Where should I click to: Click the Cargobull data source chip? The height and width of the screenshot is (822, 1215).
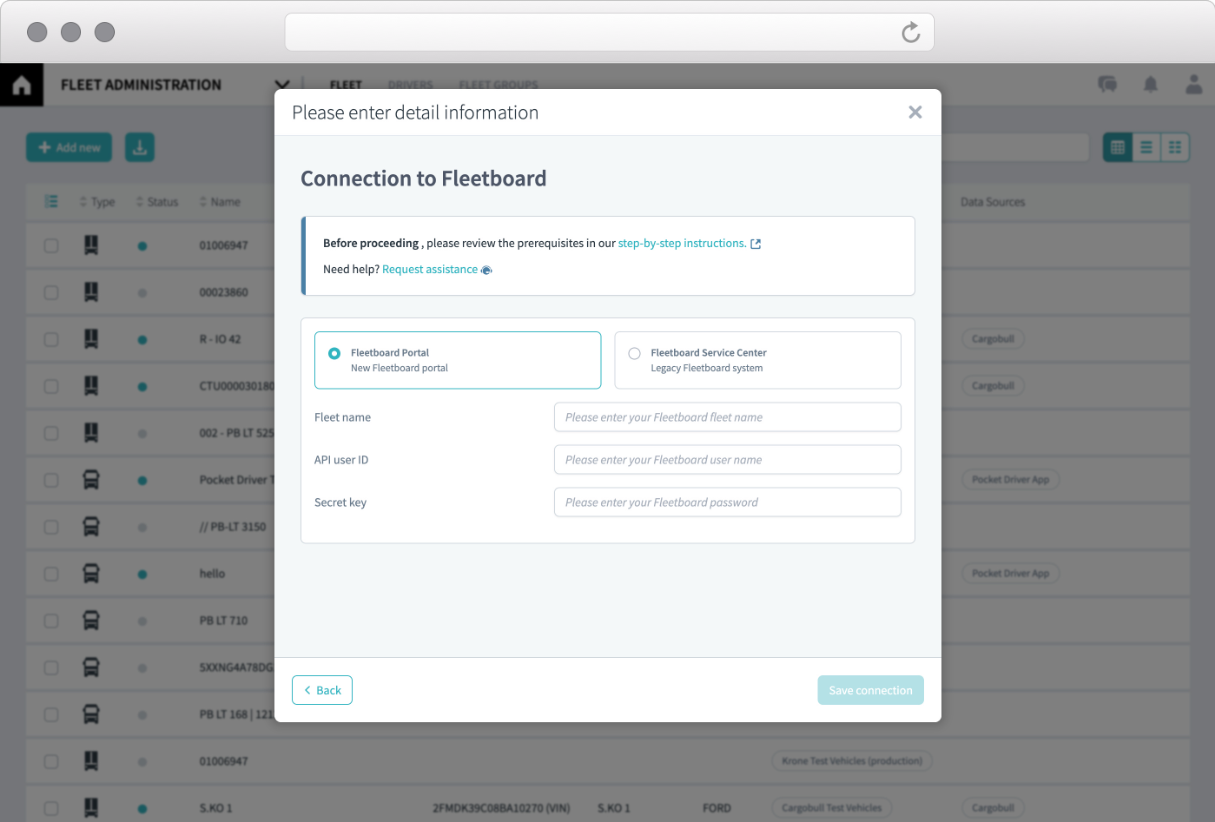click(993, 340)
